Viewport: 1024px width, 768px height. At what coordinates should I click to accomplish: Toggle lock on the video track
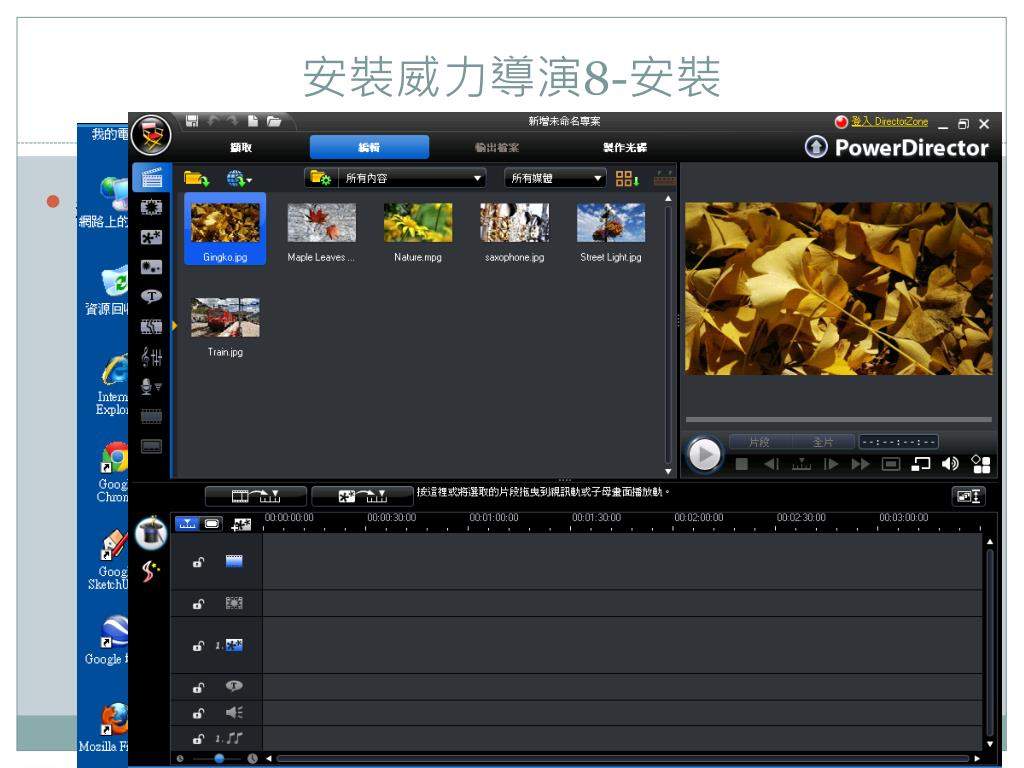[199, 562]
